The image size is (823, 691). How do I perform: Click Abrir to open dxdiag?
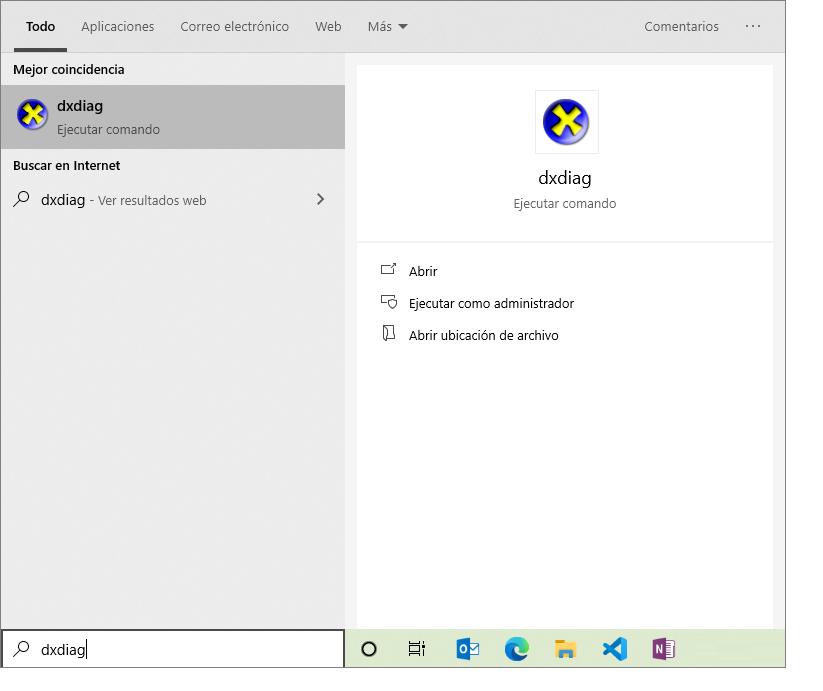423,271
